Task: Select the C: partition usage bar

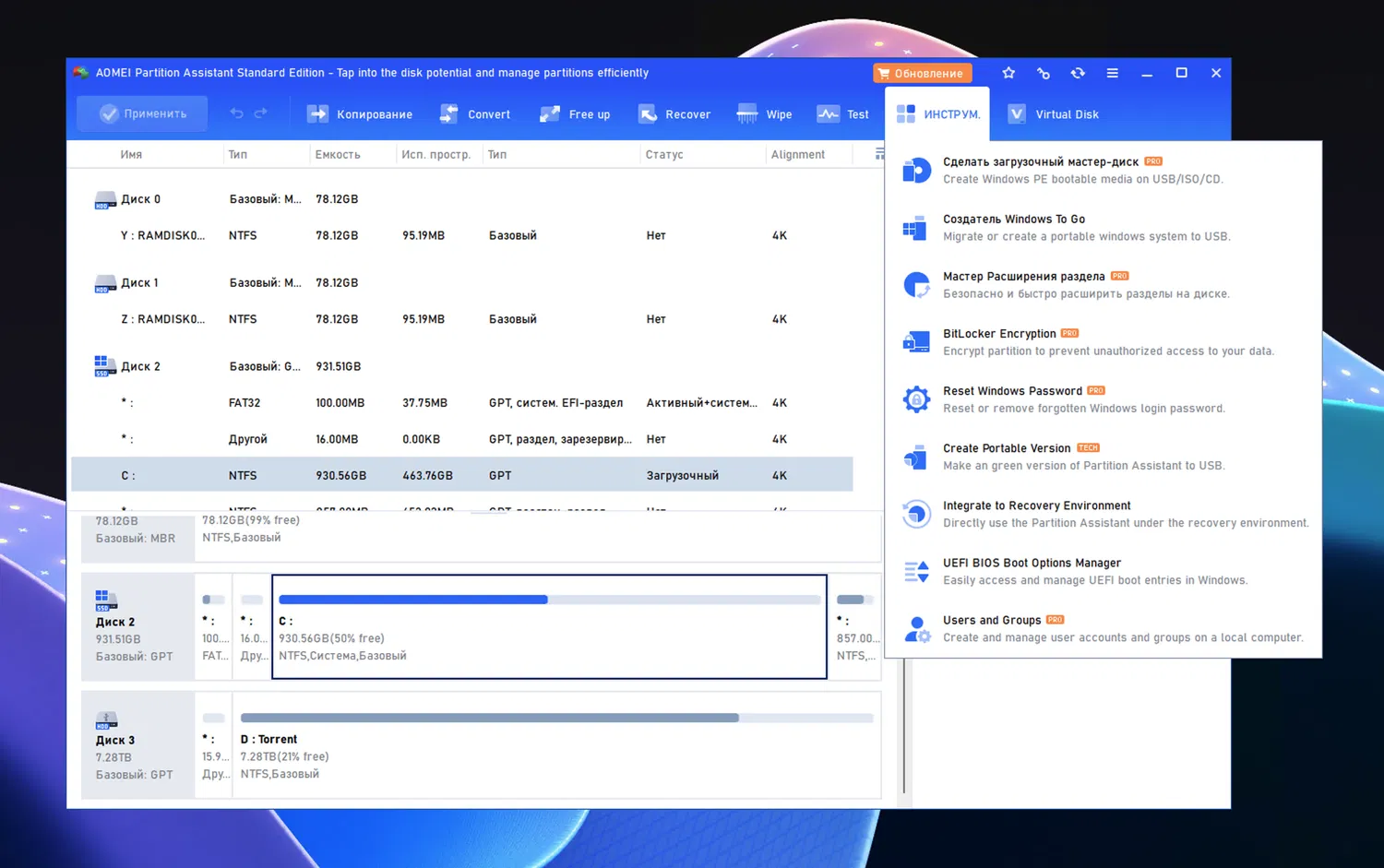Action: (549, 600)
